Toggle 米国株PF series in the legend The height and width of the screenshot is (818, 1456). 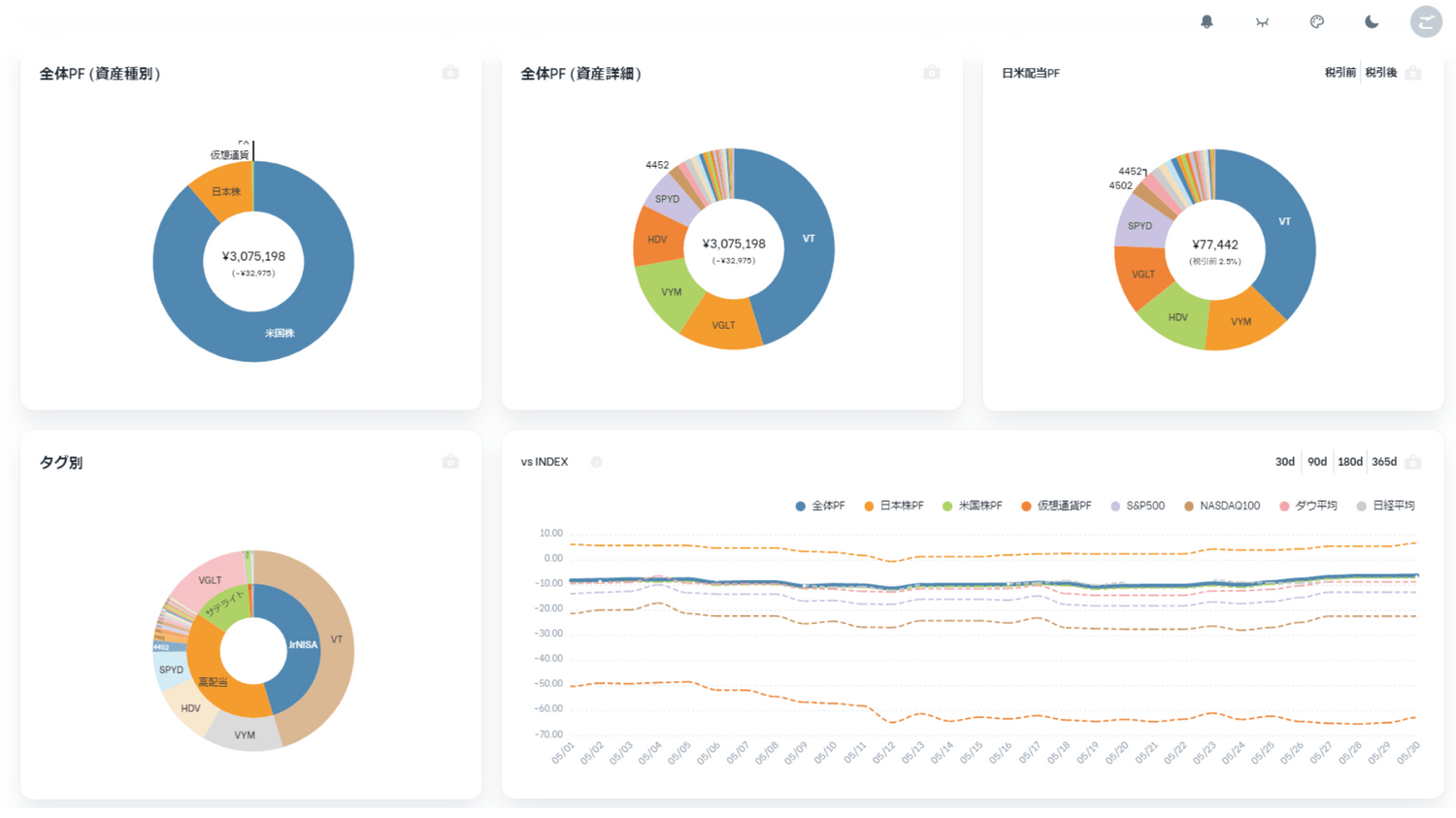[x=973, y=506]
